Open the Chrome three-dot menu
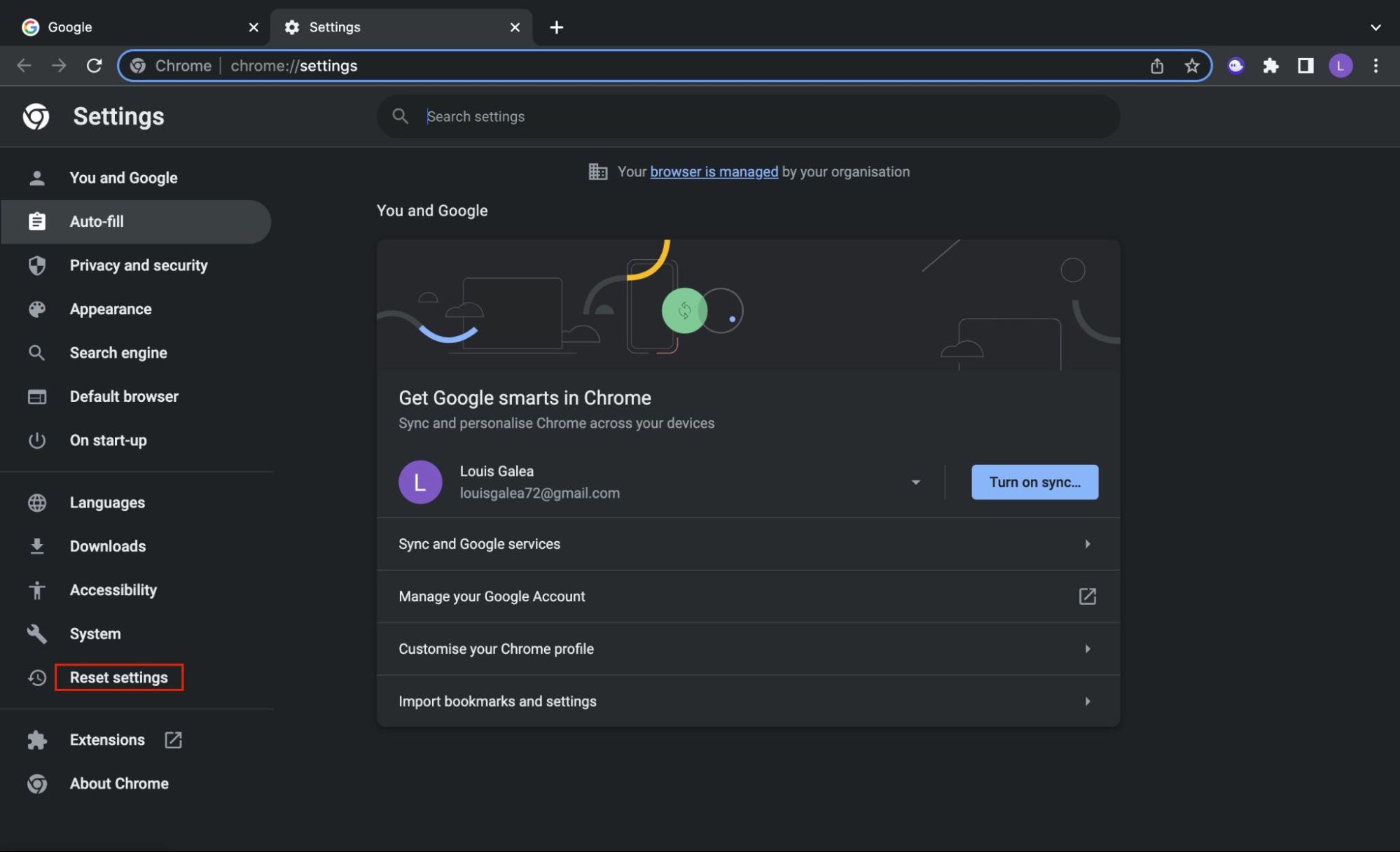1400x852 pixels. (1375, 66)
